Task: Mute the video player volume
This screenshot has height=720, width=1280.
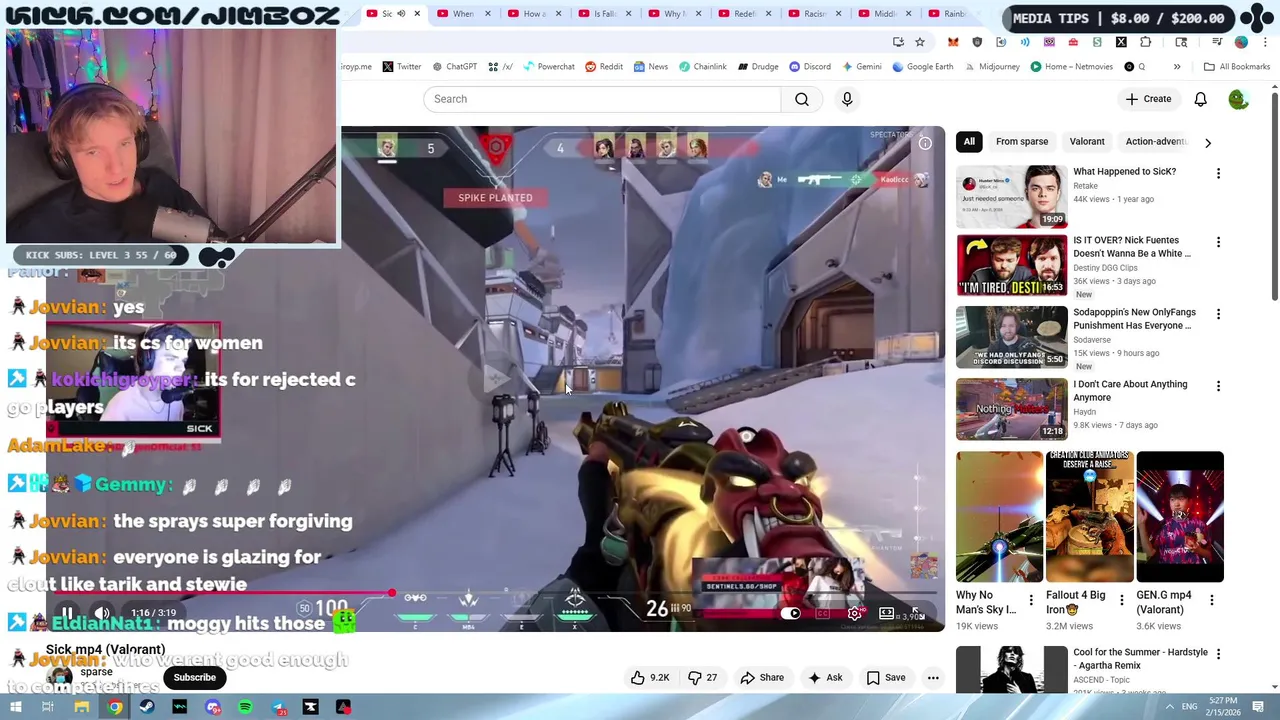Action: pyautogui.click(x=102, y=613)
